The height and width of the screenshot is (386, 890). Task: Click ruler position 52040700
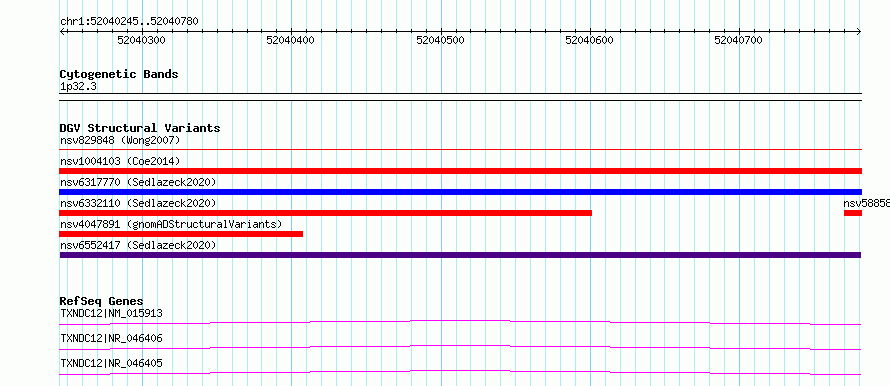tap(739, 40)
